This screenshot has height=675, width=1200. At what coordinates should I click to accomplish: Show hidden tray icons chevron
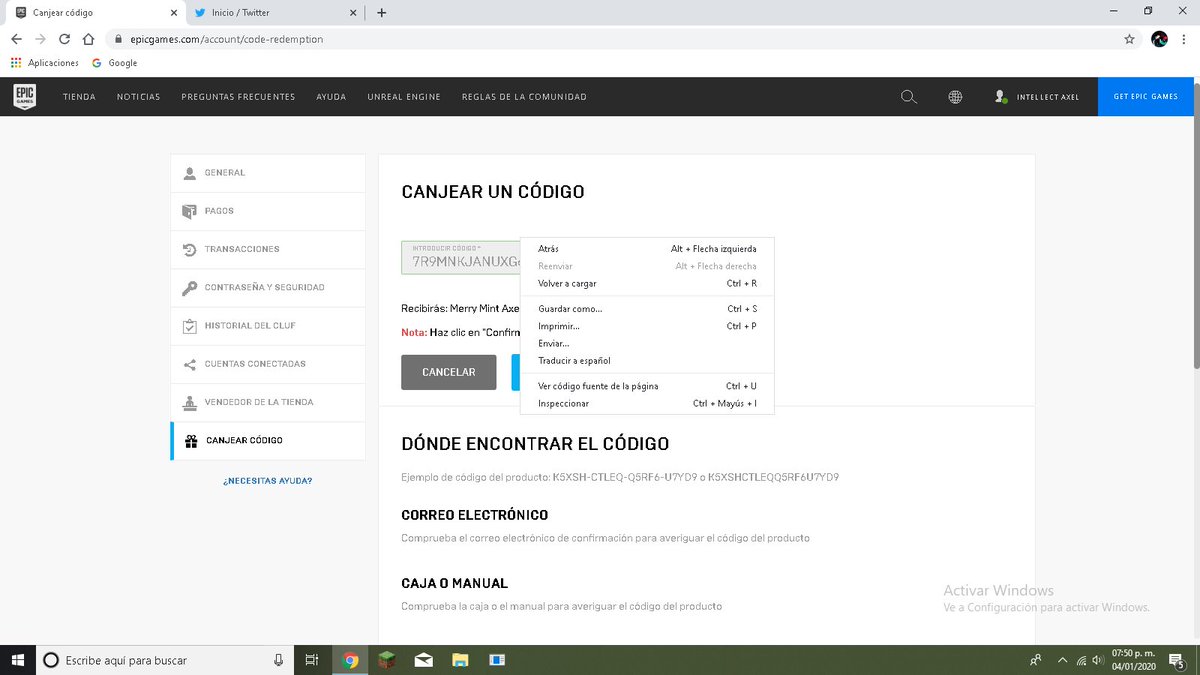click(1062, 660)
